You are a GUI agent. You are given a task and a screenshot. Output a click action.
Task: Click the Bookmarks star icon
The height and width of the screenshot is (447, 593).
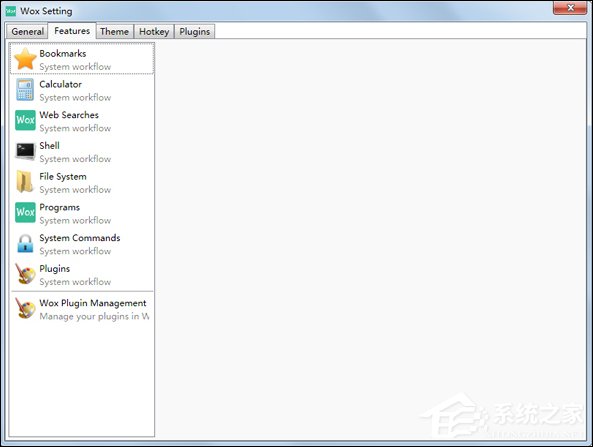pyautogui.click(x=25, y=59)
